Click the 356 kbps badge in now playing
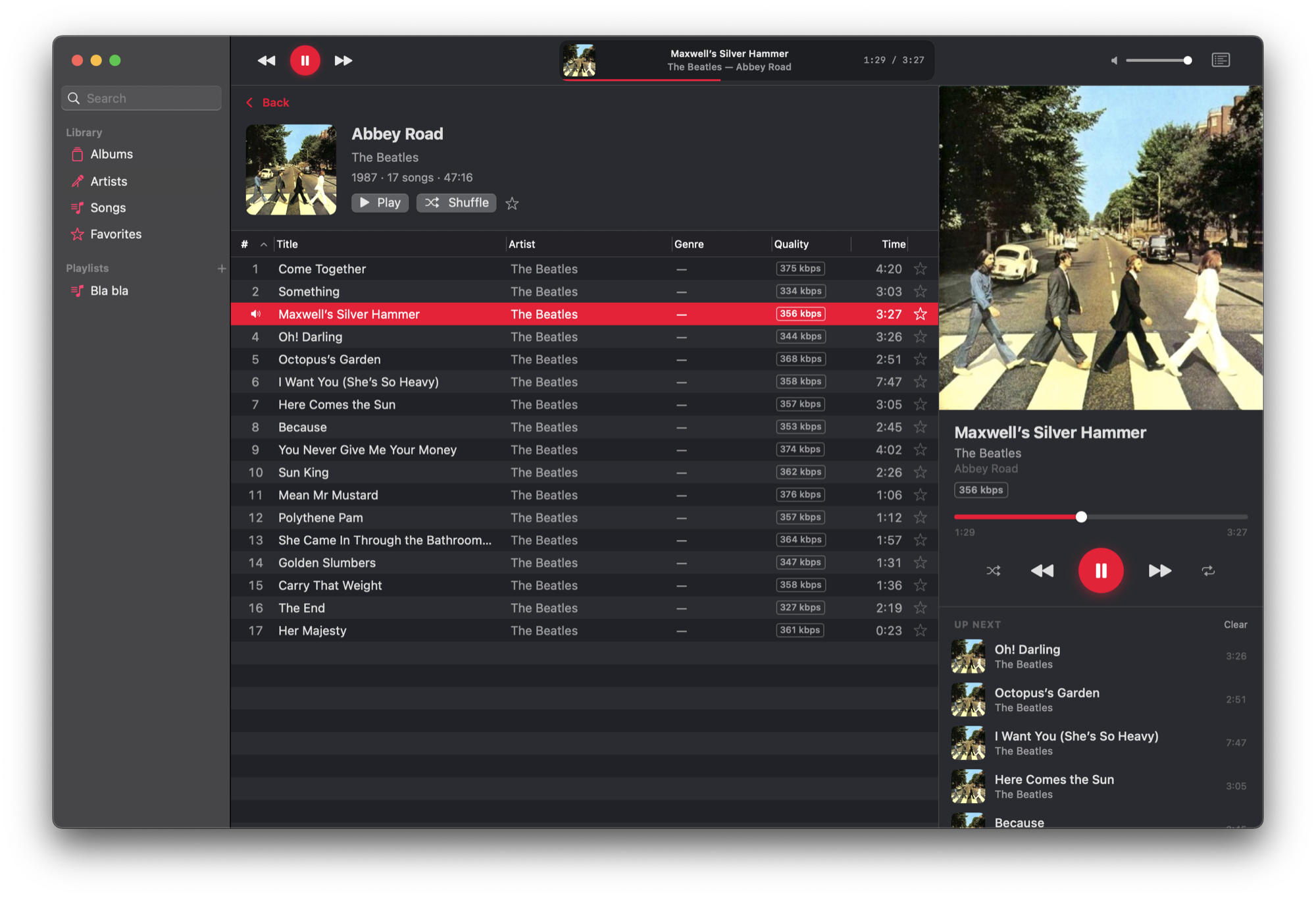Viewport: 1316px width, 898px height. click(x=981, y=490)
